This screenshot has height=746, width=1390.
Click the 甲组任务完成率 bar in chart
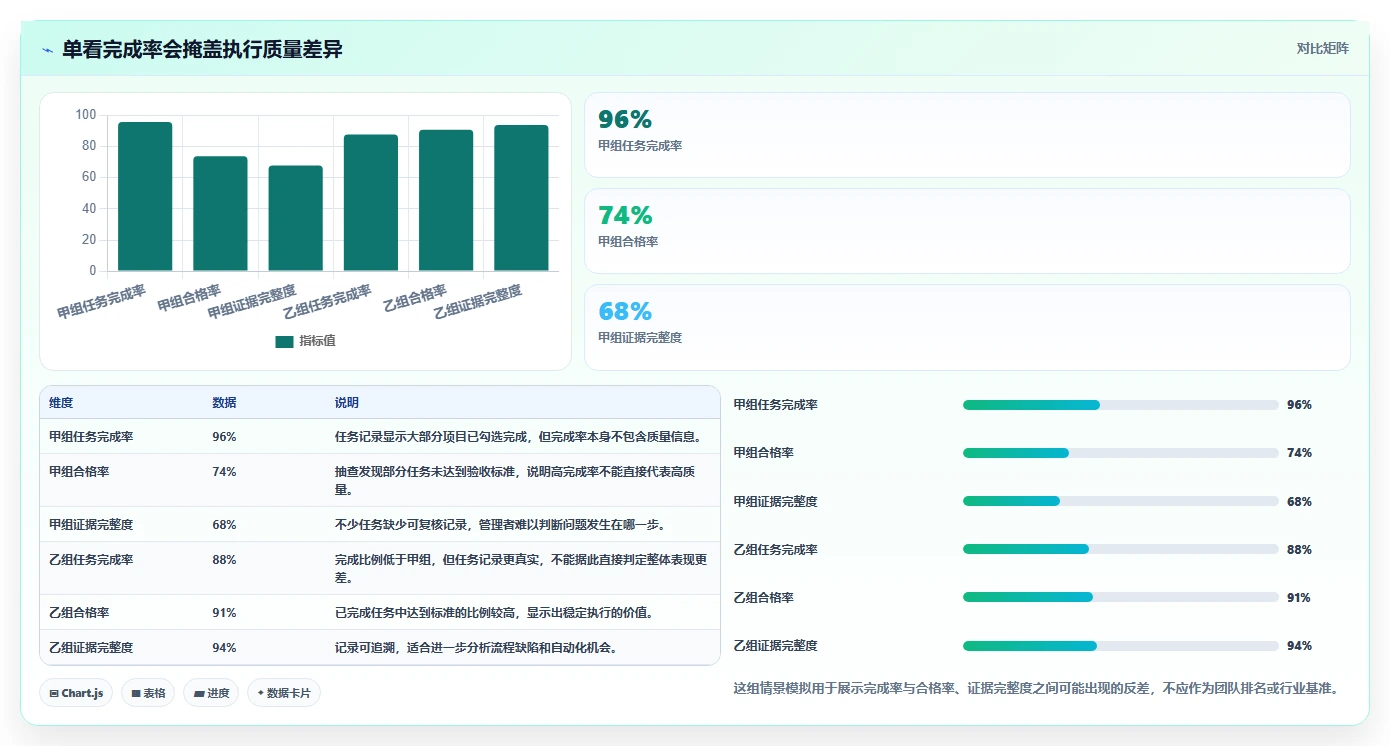point(145,196)
